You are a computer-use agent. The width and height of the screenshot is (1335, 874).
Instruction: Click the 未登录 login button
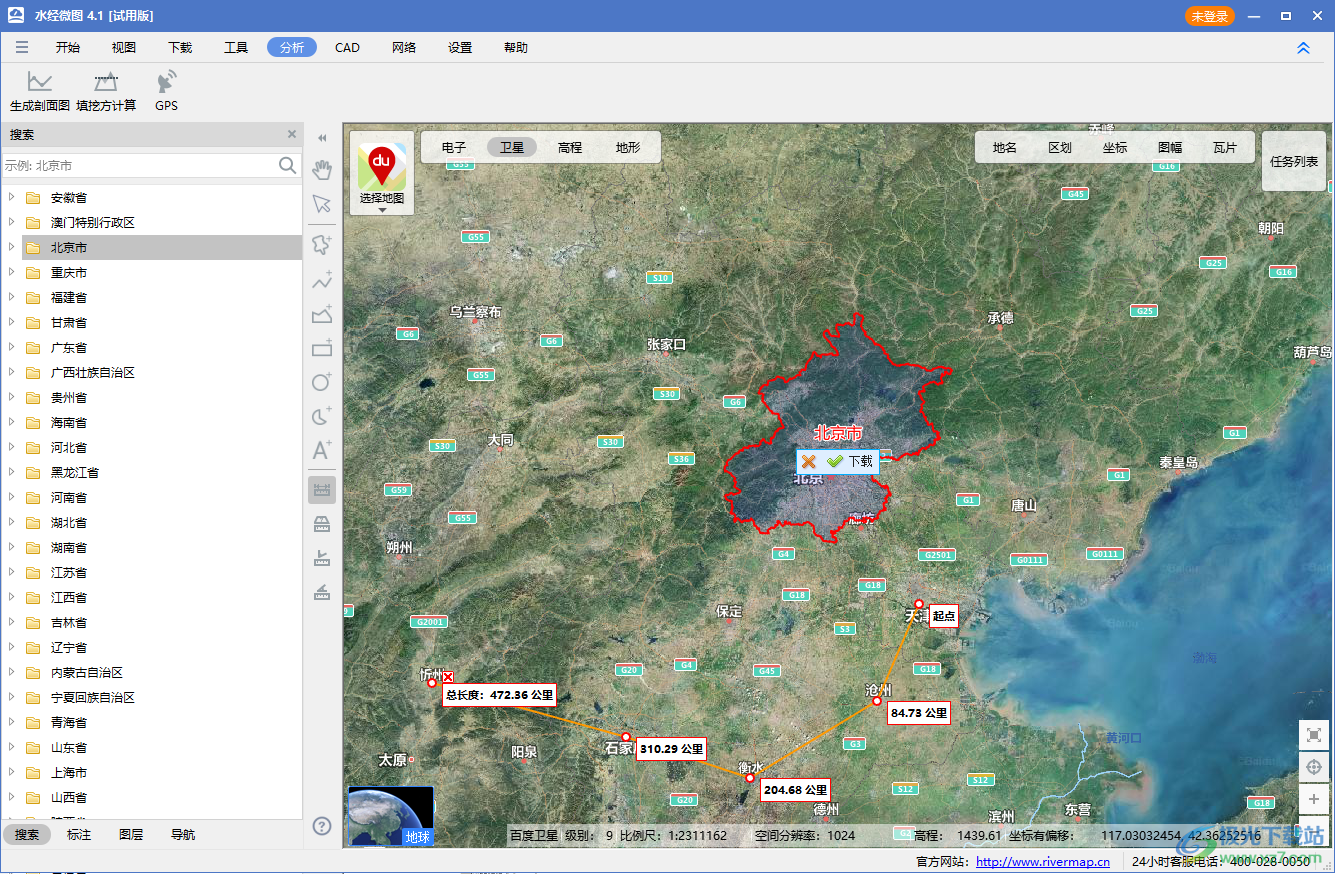coord(1210,16)
